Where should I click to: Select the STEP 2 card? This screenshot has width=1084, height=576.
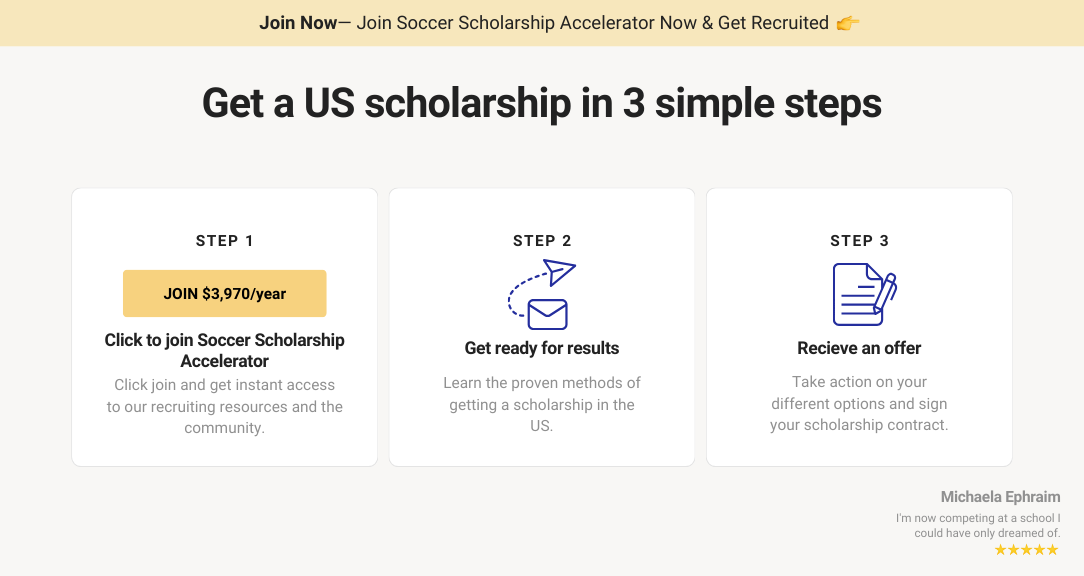coord(541,326)
